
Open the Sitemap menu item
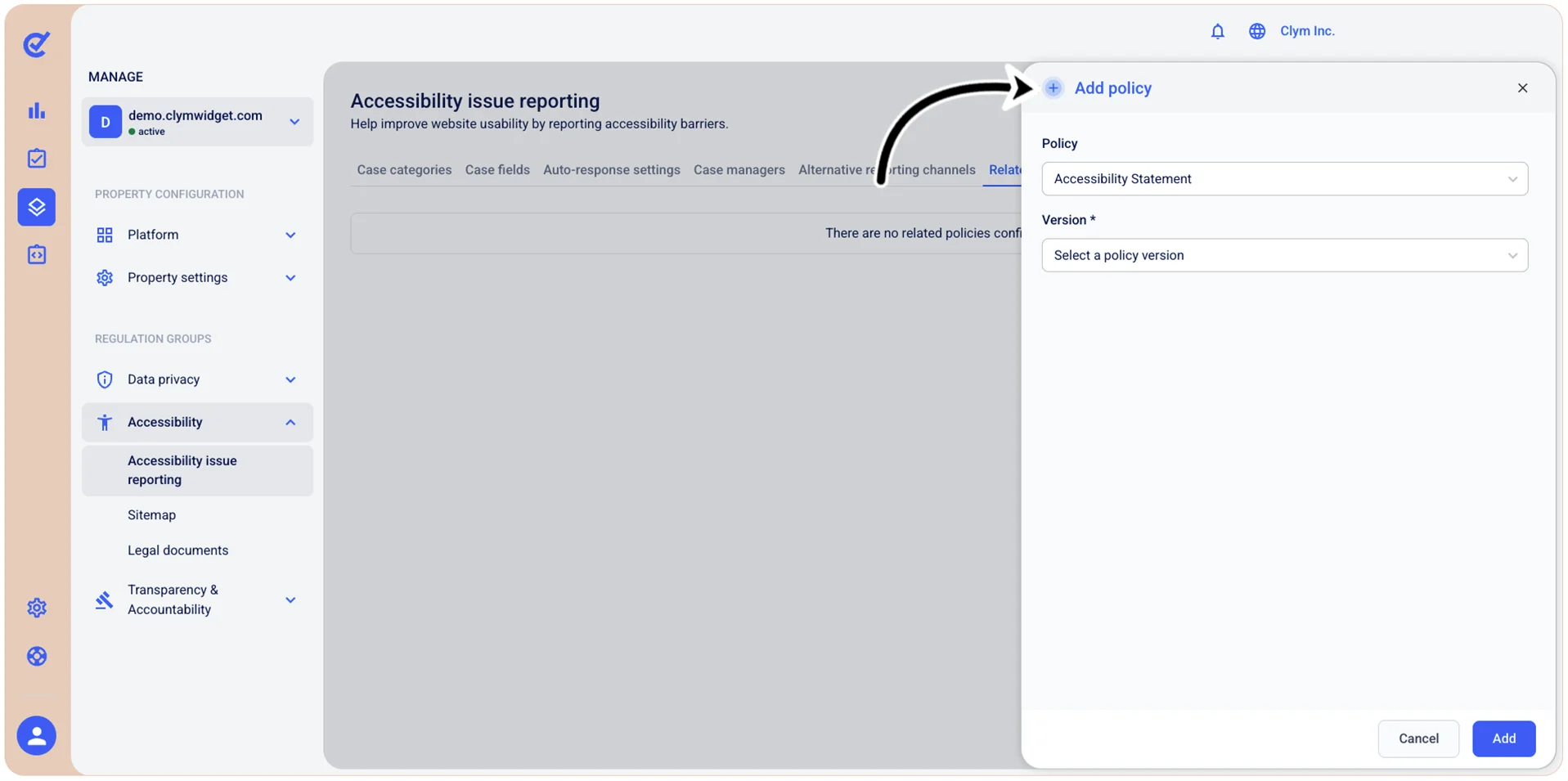pos(151,515)
